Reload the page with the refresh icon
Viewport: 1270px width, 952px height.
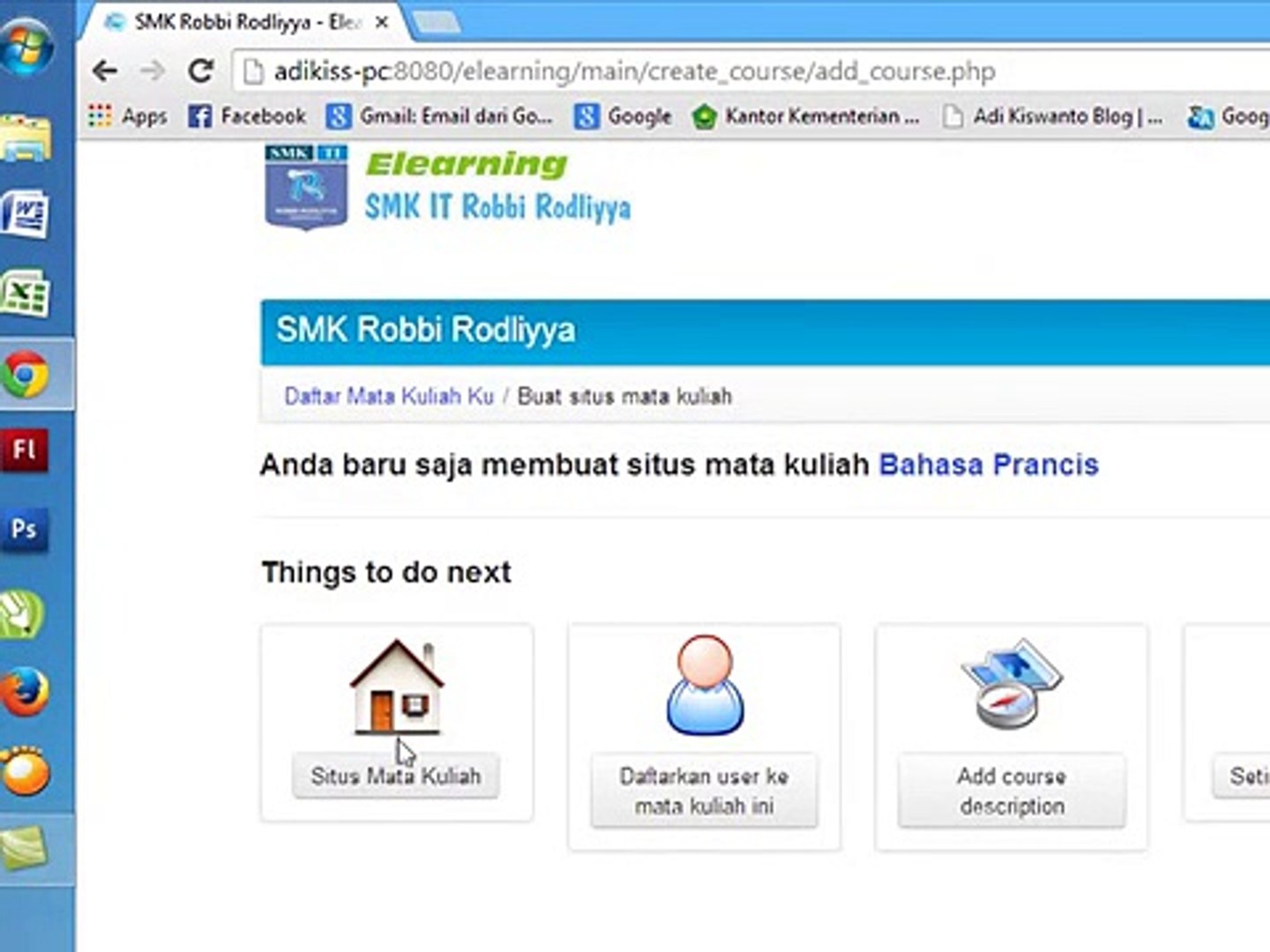click(202, 71)
